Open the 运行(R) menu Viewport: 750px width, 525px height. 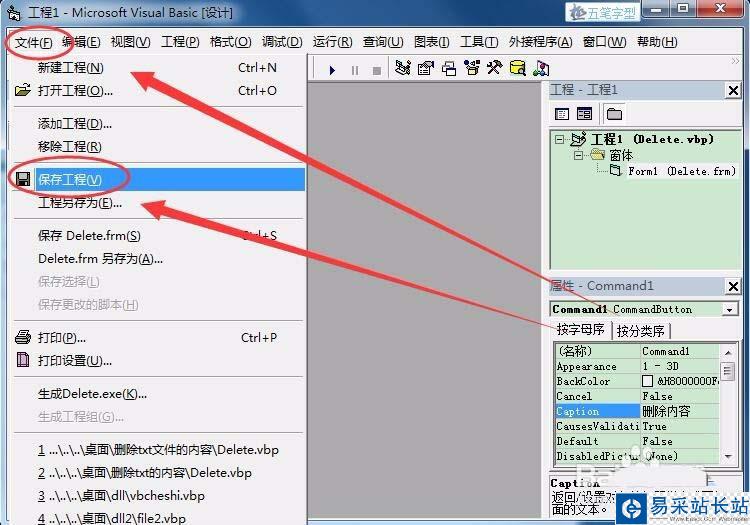point(332,42)
